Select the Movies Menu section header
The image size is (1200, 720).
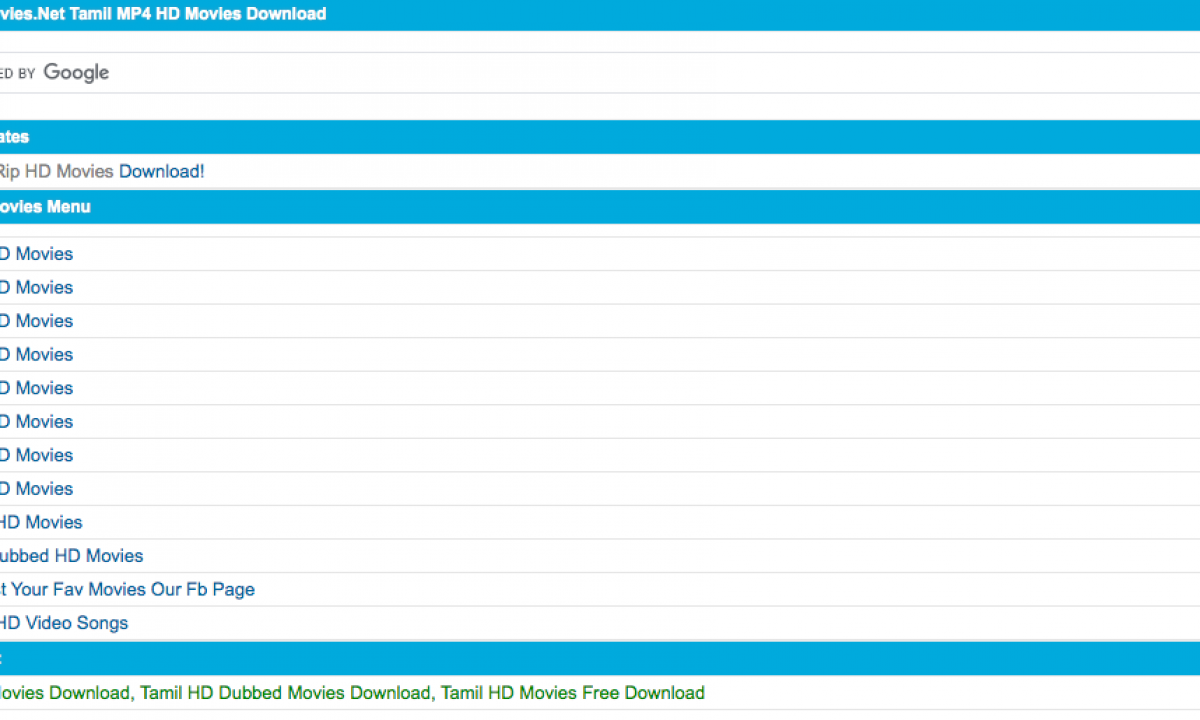click(x=45, y=206)
